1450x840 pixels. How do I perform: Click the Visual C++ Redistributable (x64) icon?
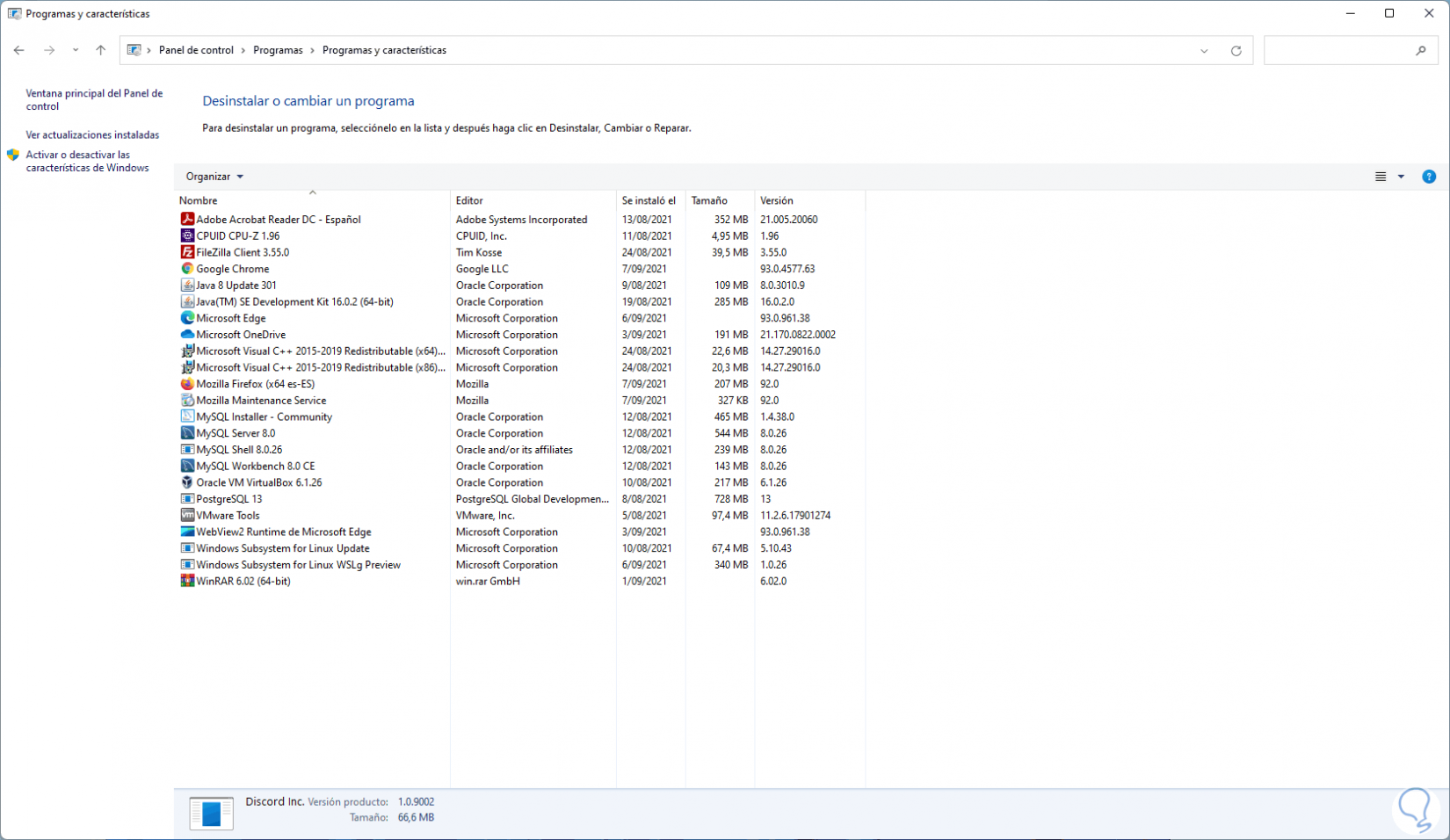187,351
